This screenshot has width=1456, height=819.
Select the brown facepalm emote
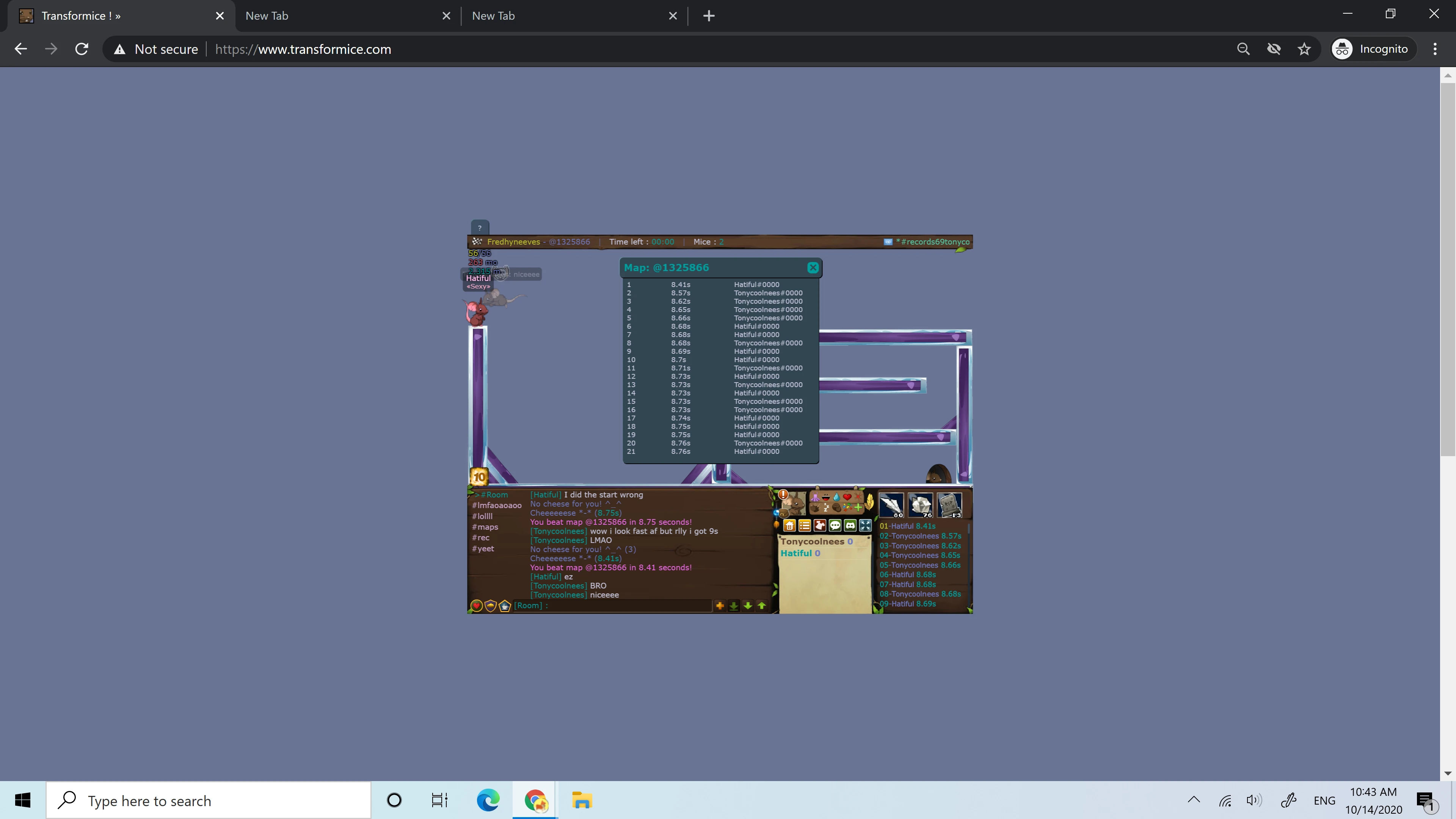(836, 508)
